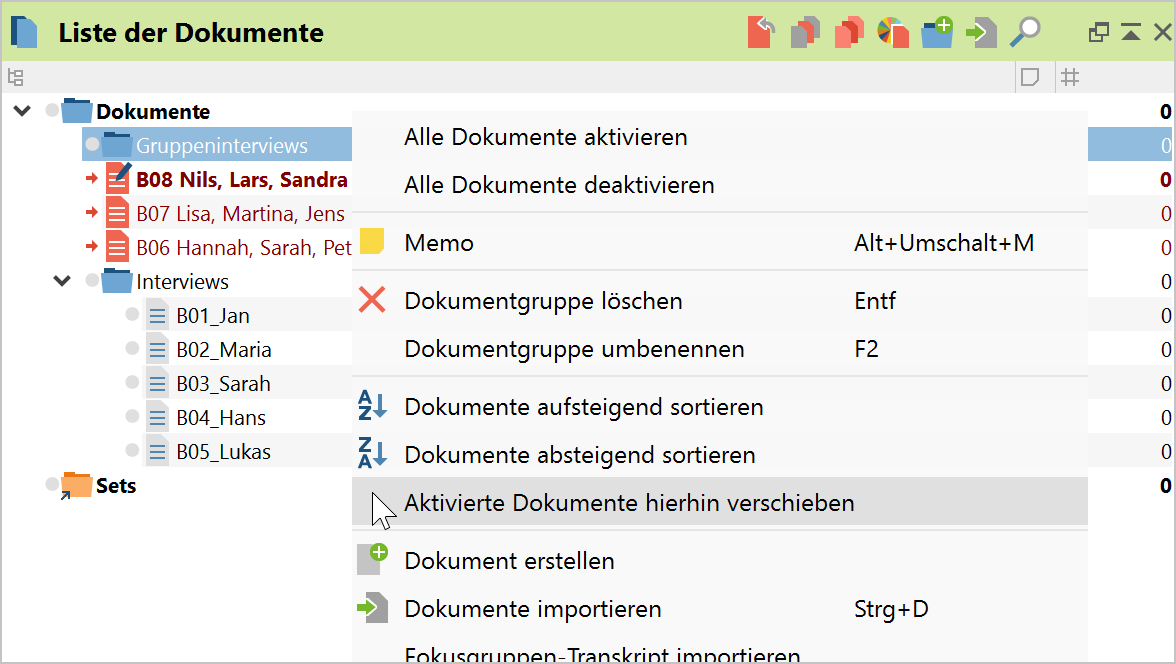Viewport: 1176px width, 664px height.
Task: Toggle activation circle of Gruppeninterviews
Action: tap(92, 144)
